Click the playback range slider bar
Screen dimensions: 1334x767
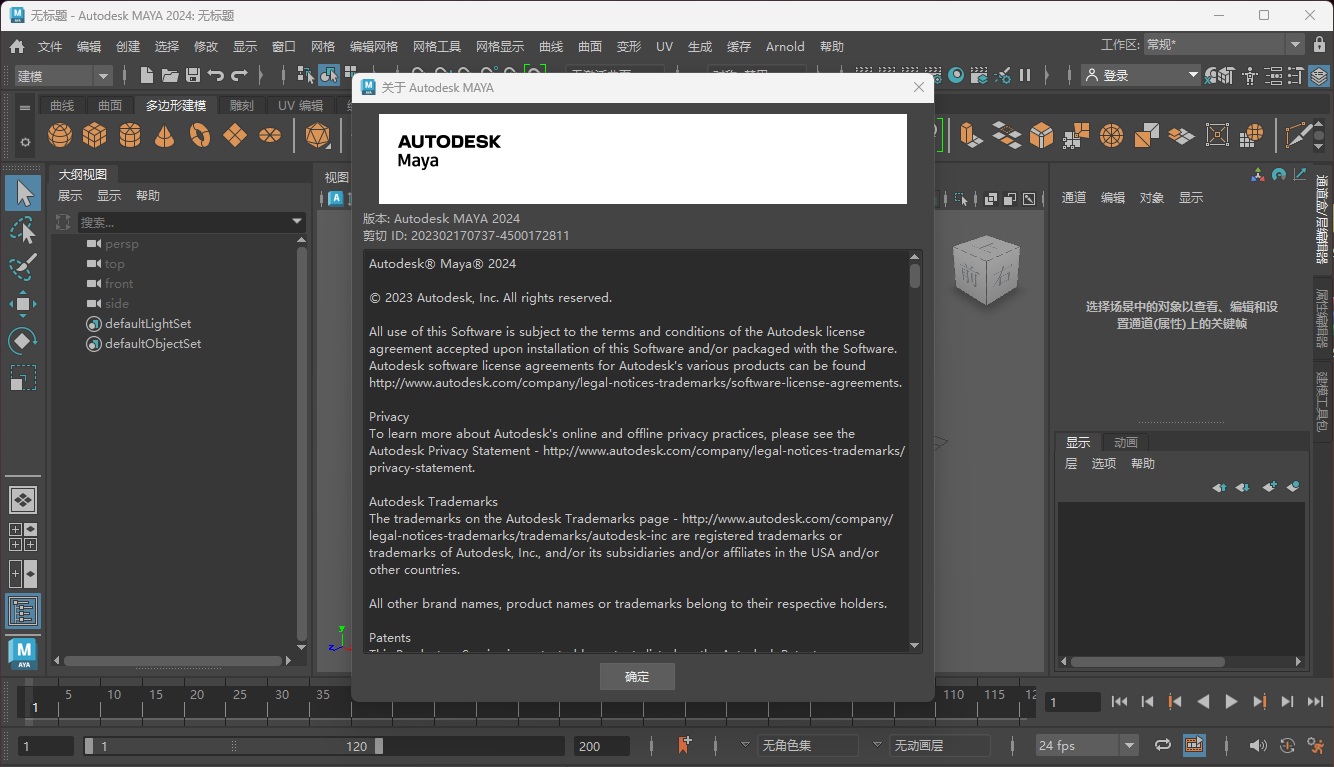click(233, 746)
